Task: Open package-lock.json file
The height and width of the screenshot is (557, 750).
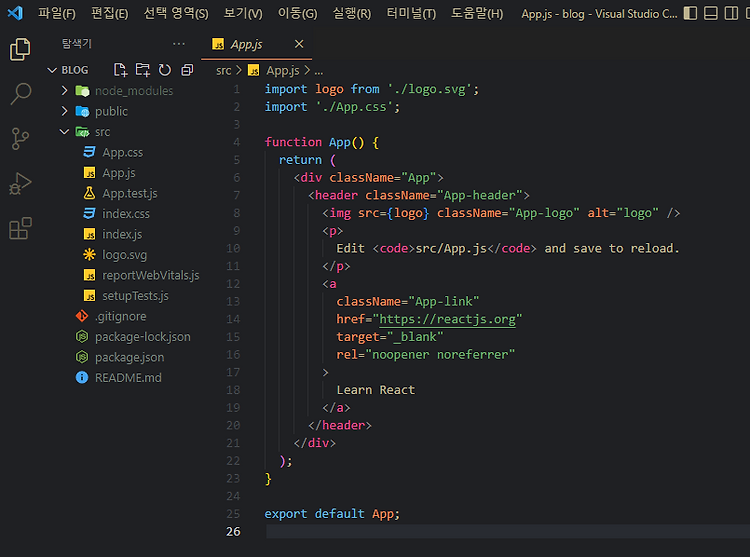Action: click(143, 337)
